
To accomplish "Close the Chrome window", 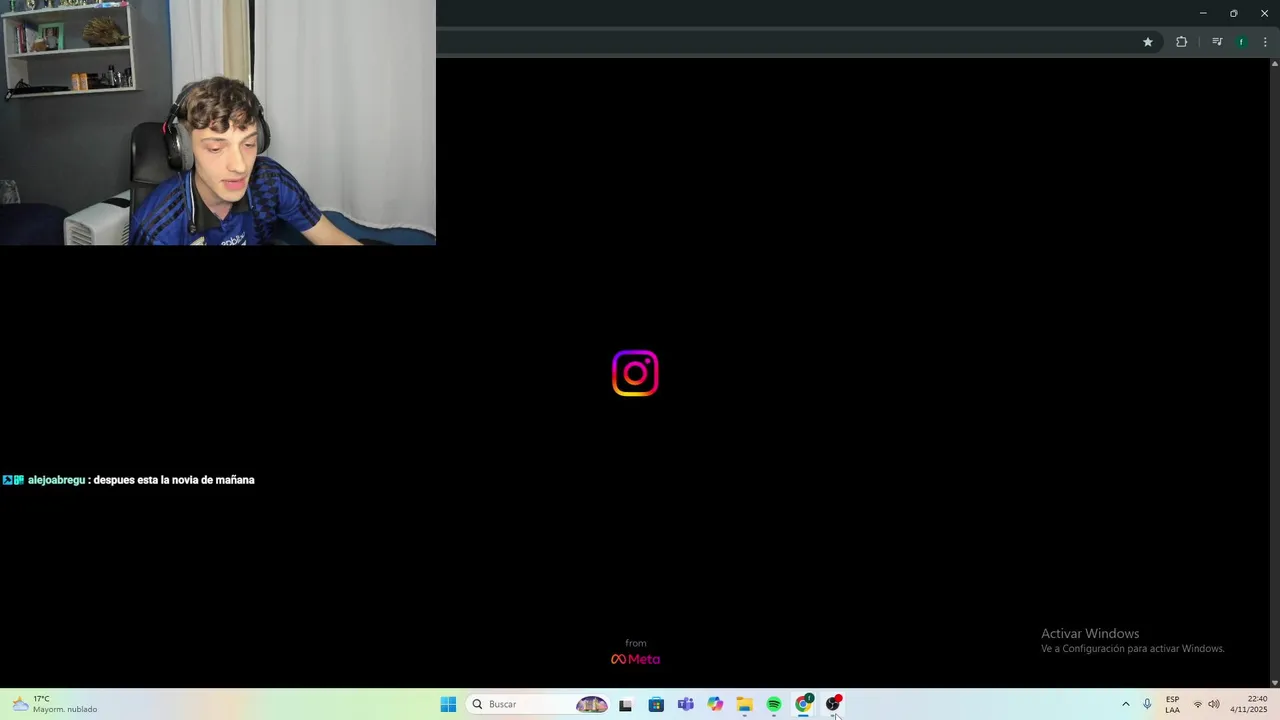I will click(x=1264, y=13).
